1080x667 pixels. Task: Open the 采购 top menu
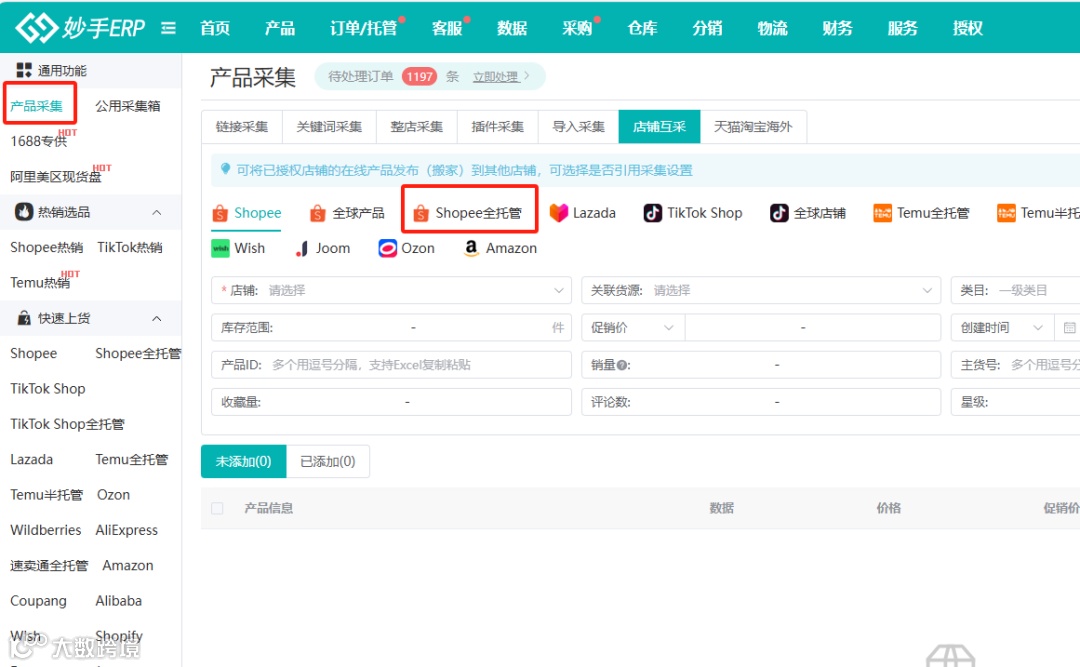(577, 28)
